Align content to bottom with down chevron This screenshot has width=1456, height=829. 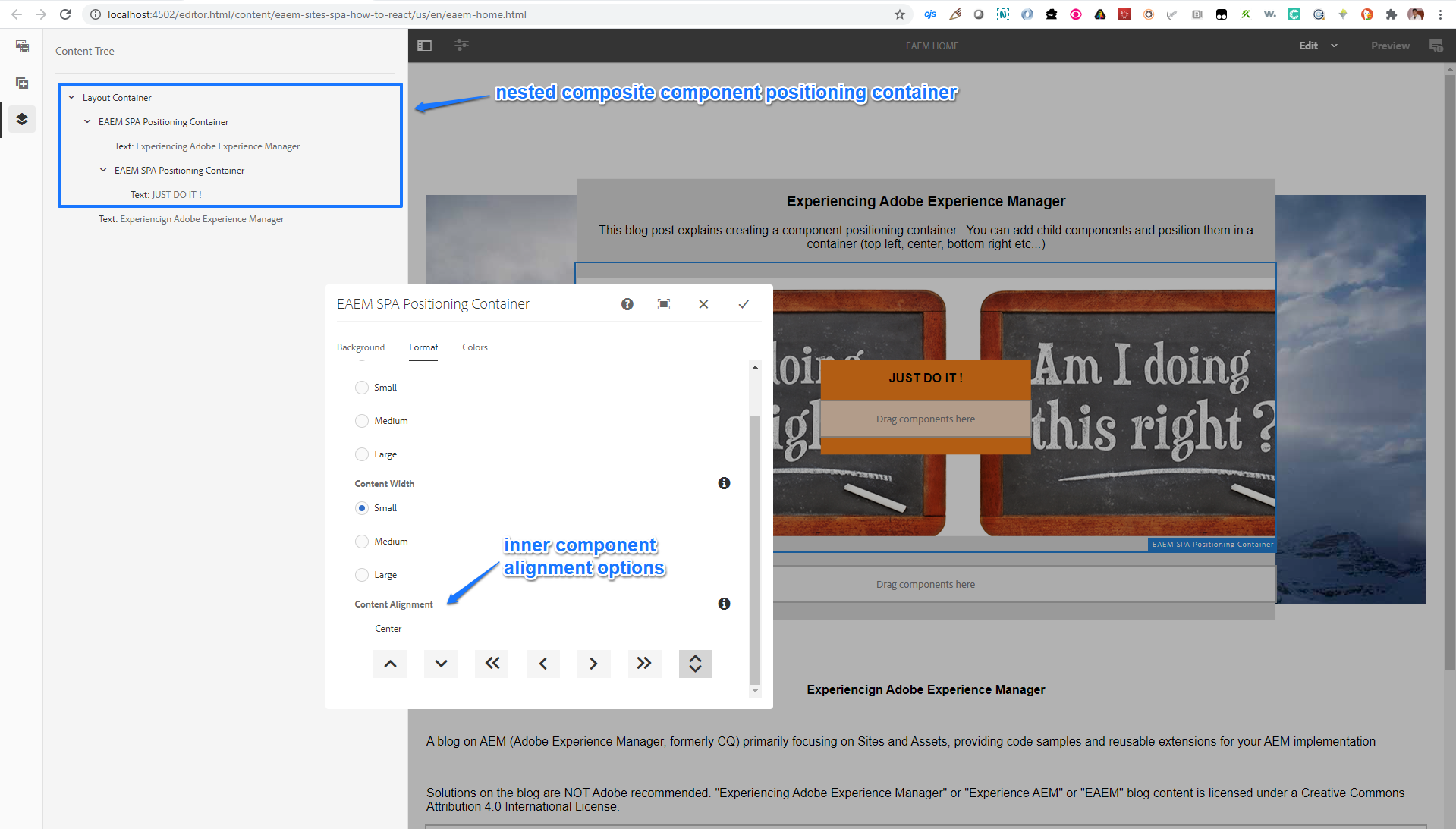pyautogui.click(x=441, y=664)
